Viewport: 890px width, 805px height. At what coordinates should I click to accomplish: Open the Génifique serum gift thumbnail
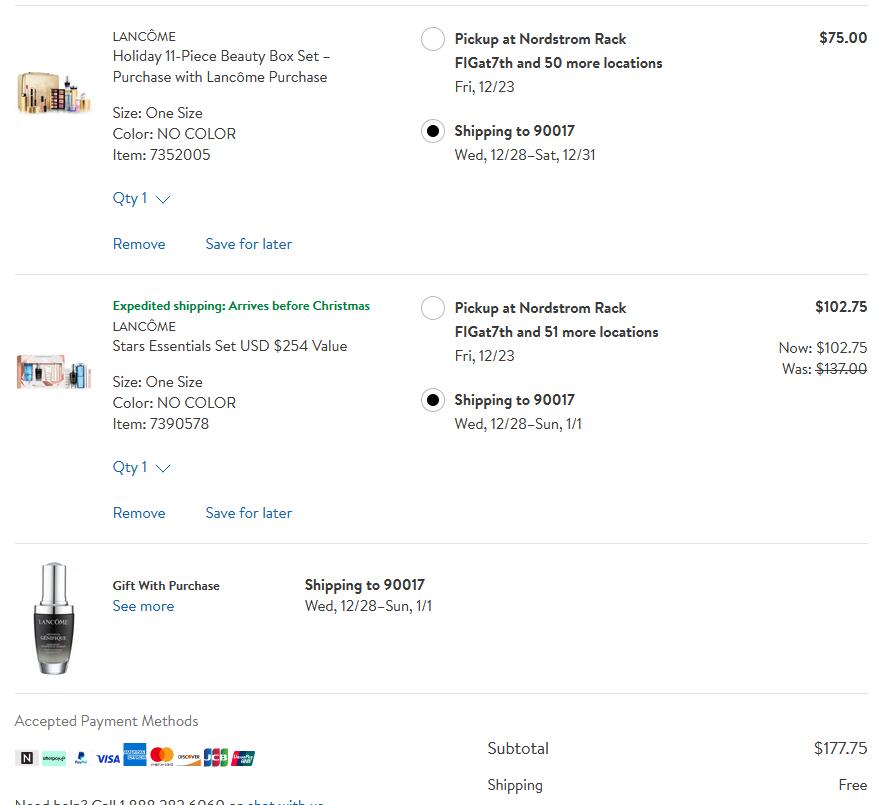tap(53, 618)
